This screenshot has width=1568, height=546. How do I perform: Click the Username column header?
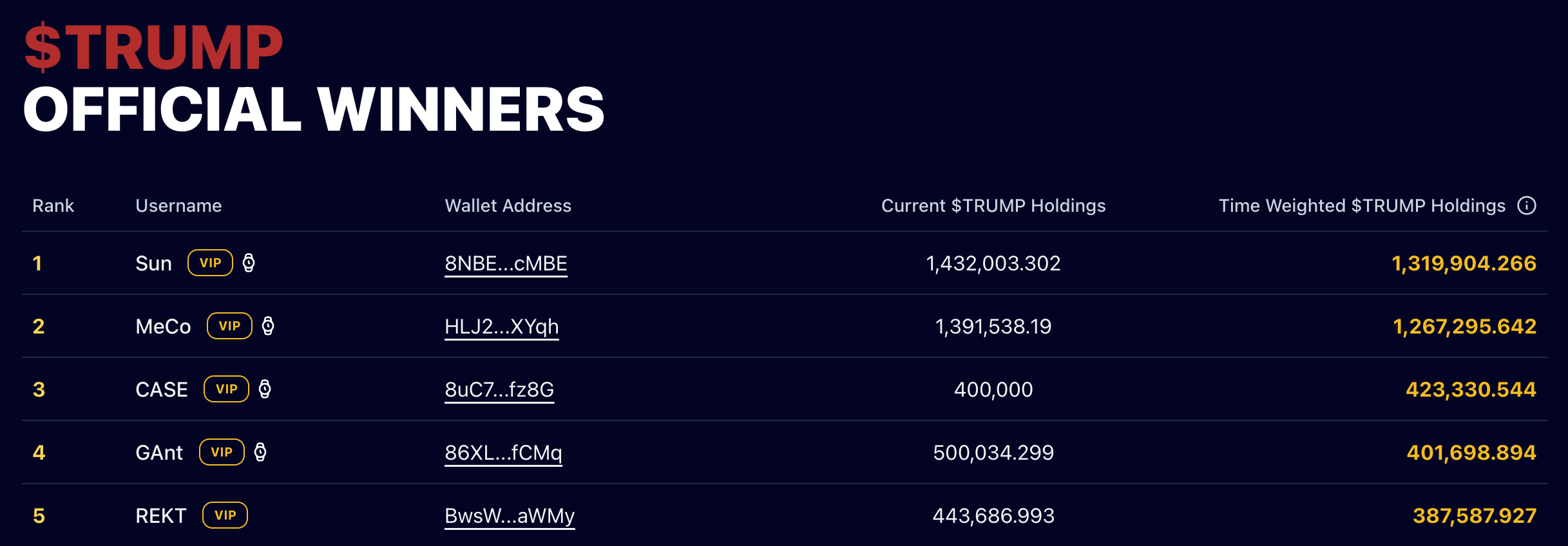(178, 205)
